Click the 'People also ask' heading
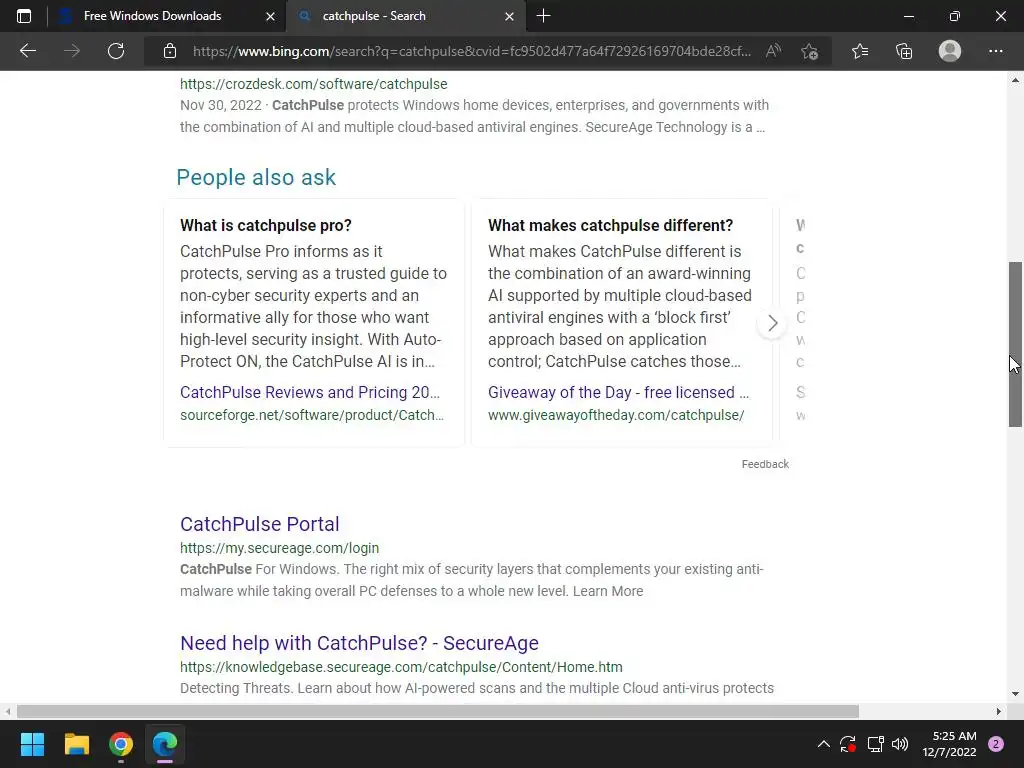The width and height of the screenshot is (1024, 768). coord(256,177)
